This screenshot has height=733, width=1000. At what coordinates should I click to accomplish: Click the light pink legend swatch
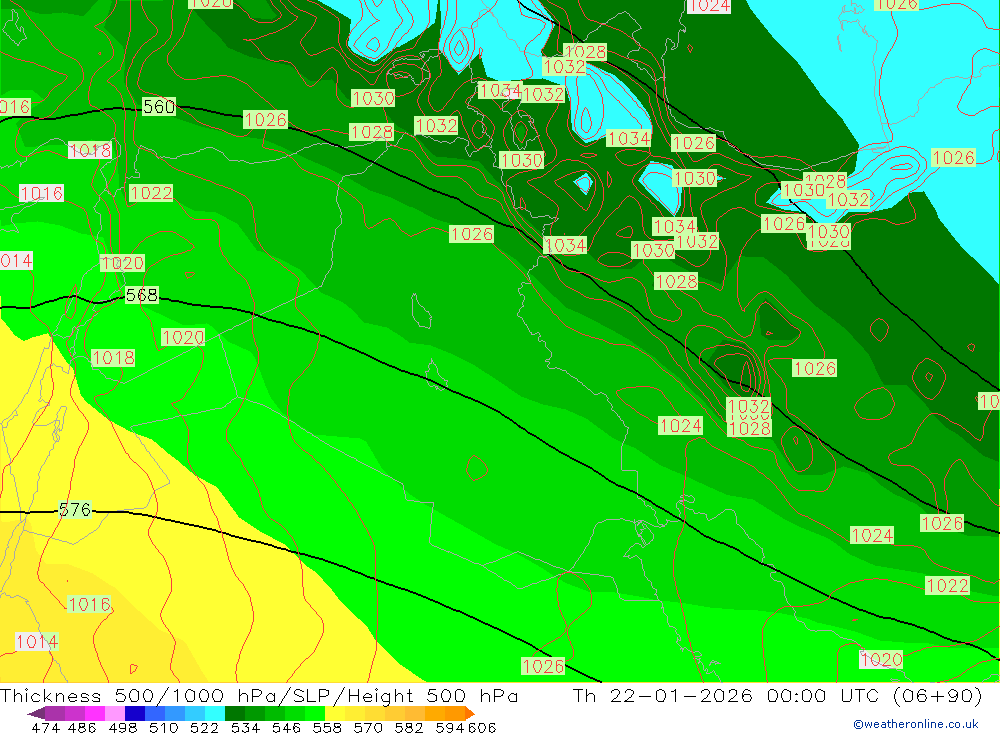click(115, 713)
